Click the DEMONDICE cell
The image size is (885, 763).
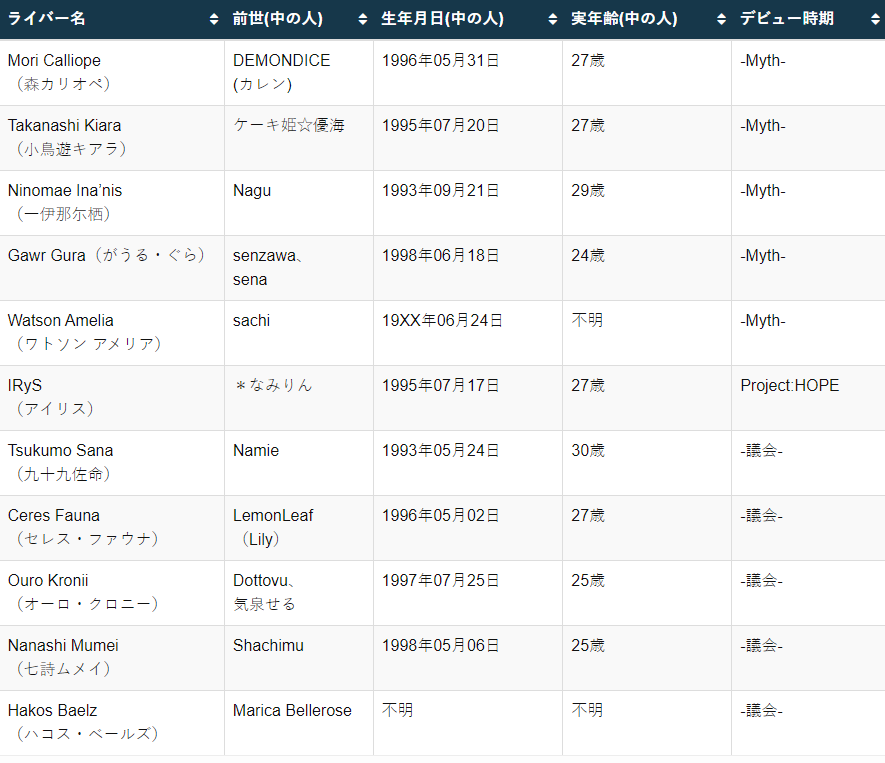point(299,72)
